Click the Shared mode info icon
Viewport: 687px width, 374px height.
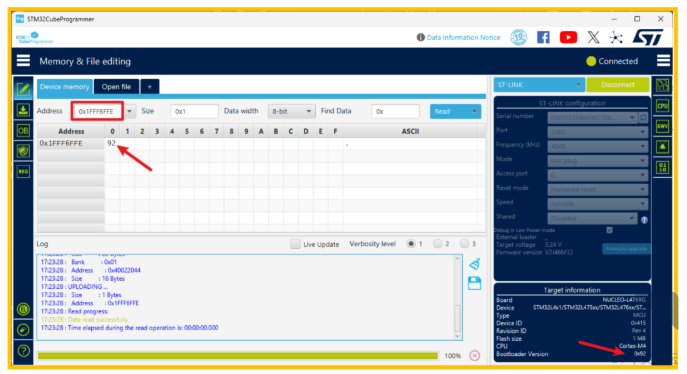644,220
